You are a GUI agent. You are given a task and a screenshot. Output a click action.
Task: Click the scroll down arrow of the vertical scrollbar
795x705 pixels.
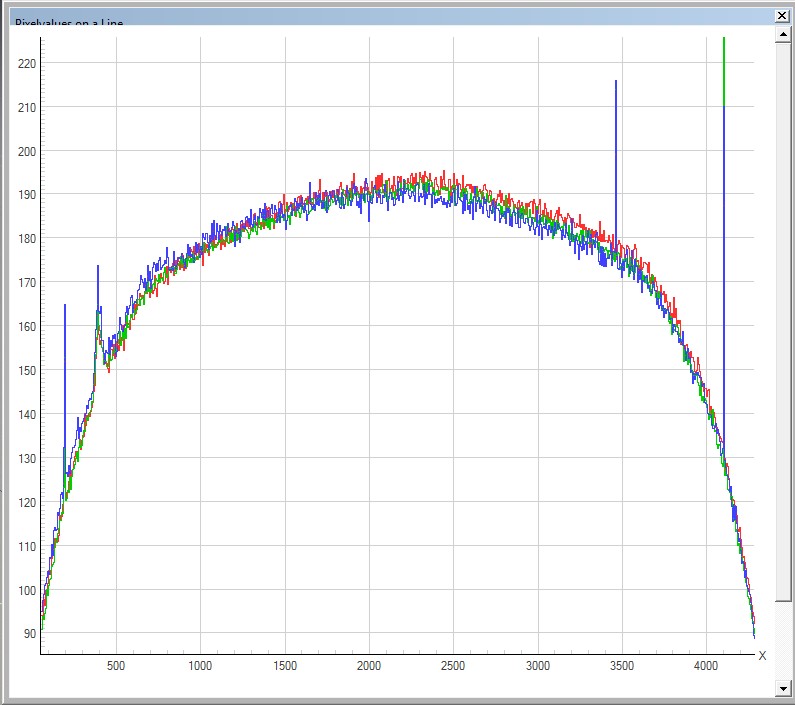click(x=783, y=689)
